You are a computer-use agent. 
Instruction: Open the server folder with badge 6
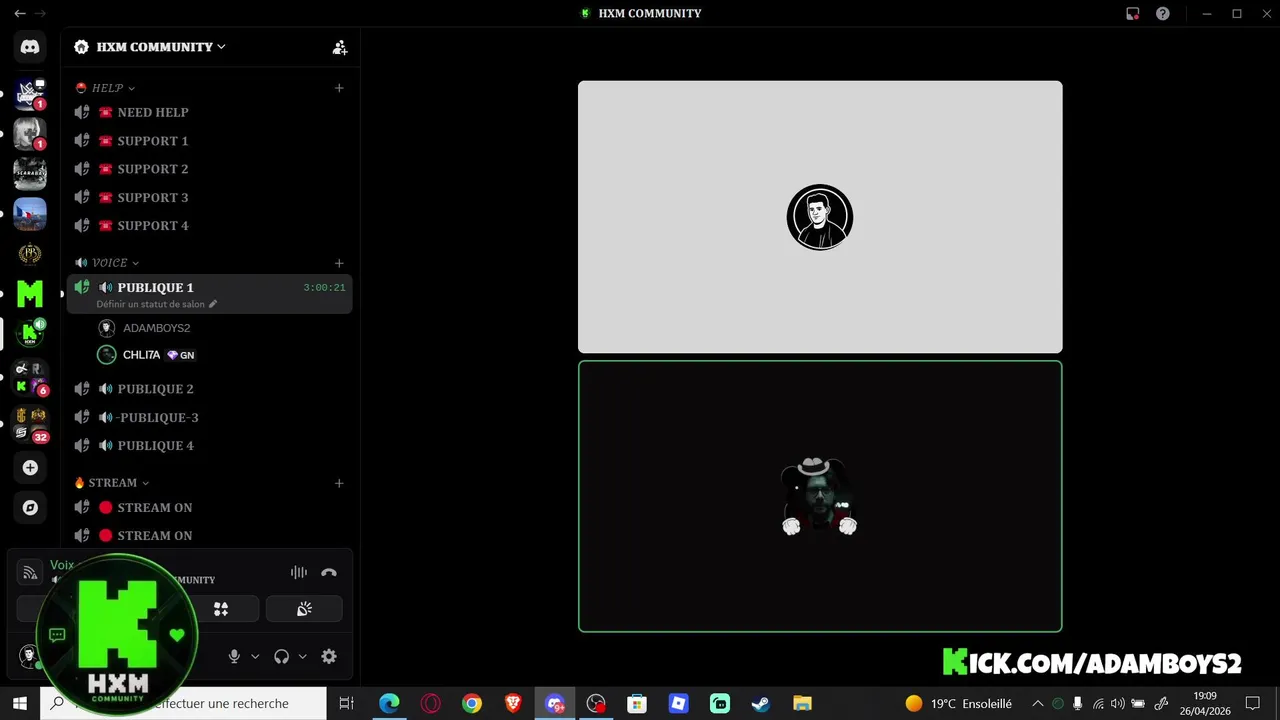[x=30, y=377]
